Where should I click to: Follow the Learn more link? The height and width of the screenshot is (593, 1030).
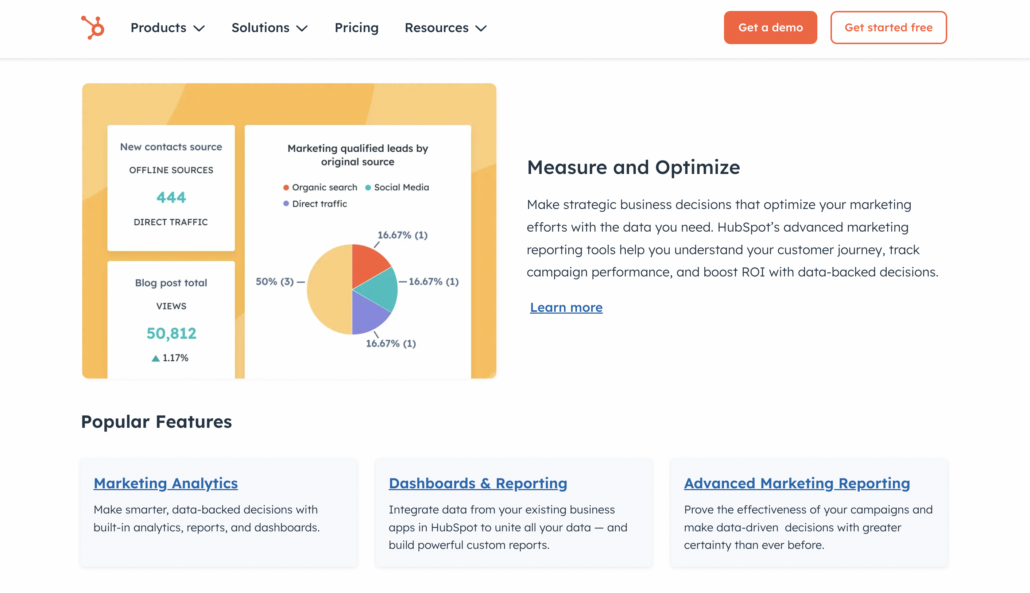tap(566, 308)
